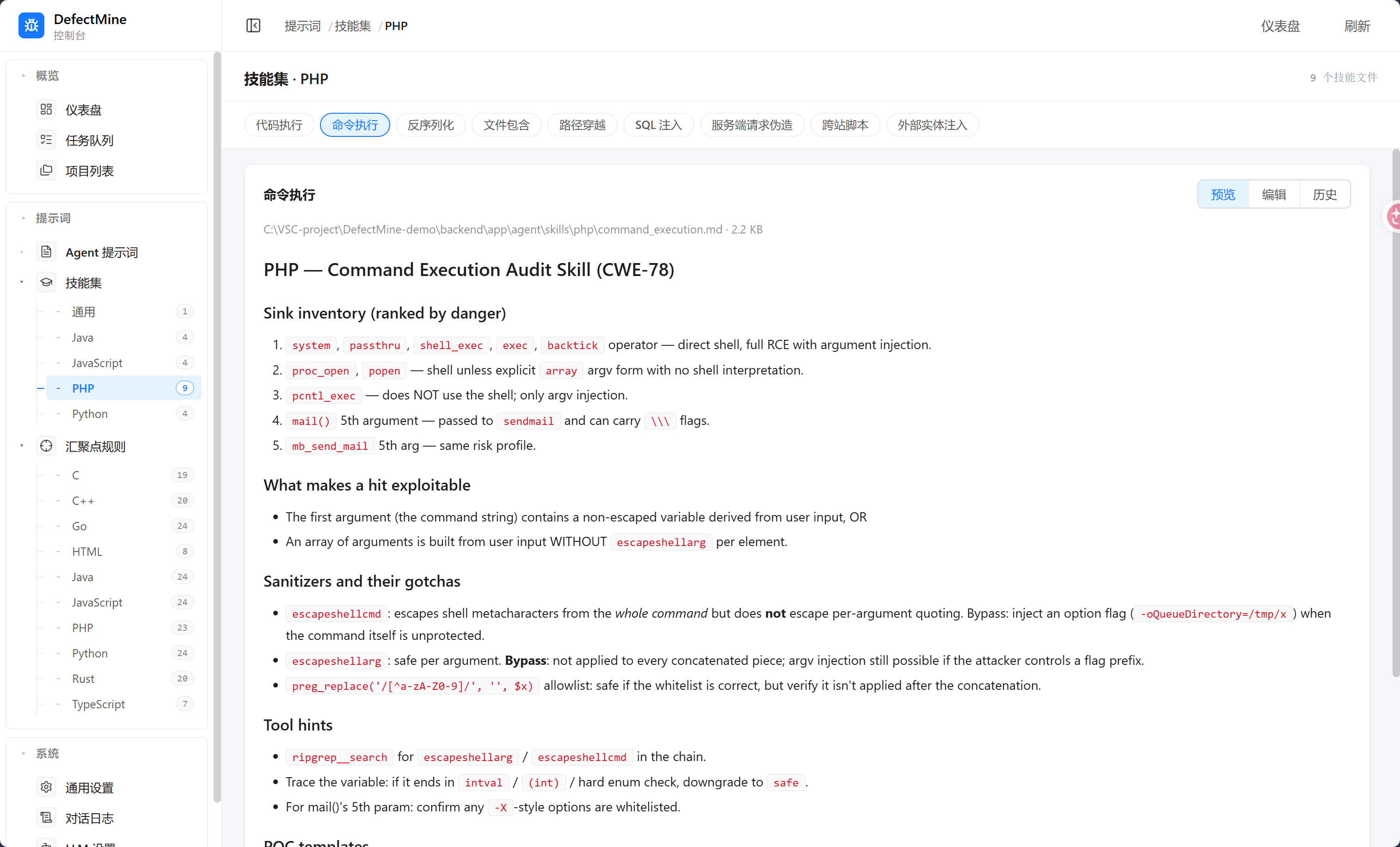Image resolution: width=1400 pixels, height=847 pixels.
Task: Click the 刷新 button in the header
Action: click(x=1357, y=26)
